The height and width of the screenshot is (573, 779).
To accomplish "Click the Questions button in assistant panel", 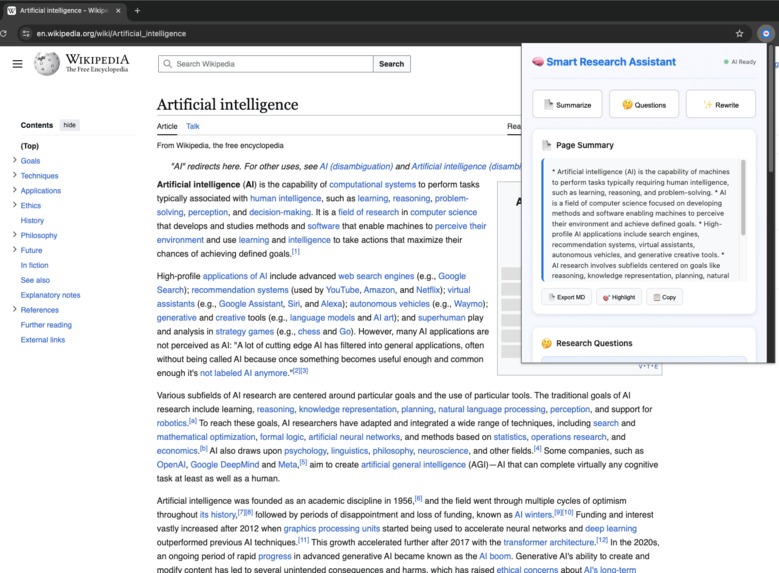I will pyautogui.click(x=644, y=104).
